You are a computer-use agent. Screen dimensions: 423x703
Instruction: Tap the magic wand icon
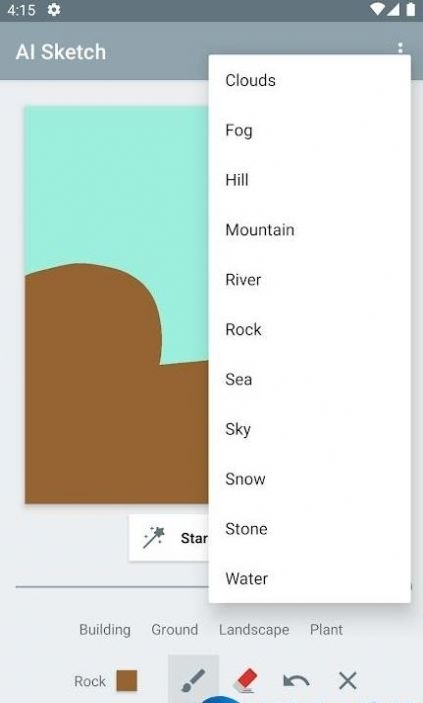click(153, 538)
